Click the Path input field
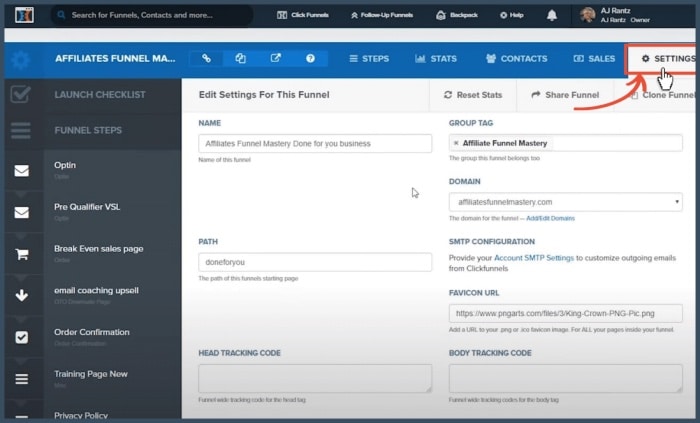The width and height of the screenshot is (700, 423). (x=315, y=262)
